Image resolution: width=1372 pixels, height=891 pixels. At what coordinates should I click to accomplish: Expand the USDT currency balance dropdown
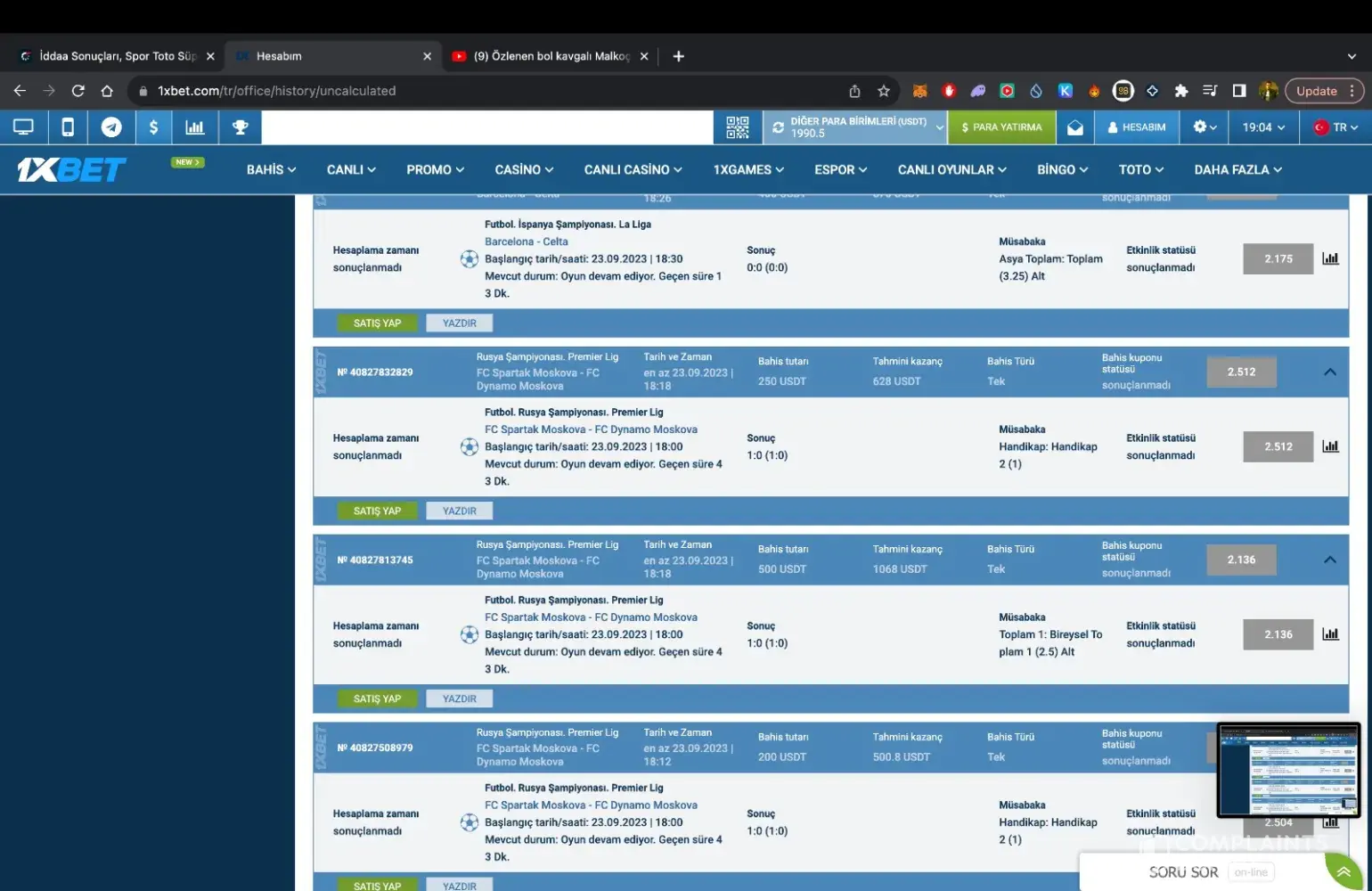(939, 127)
